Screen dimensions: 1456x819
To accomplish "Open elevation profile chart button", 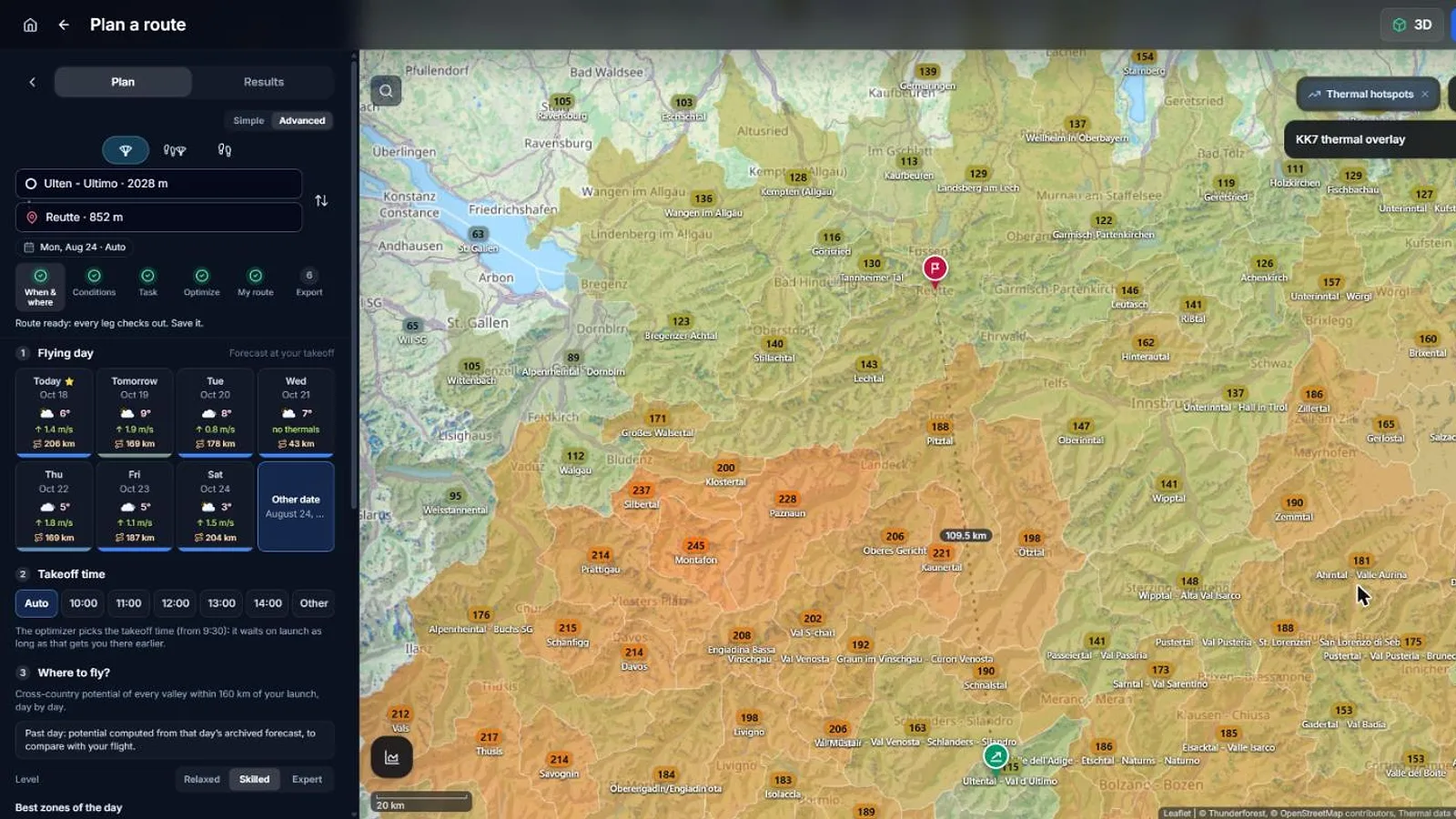I will click(391, 757).
